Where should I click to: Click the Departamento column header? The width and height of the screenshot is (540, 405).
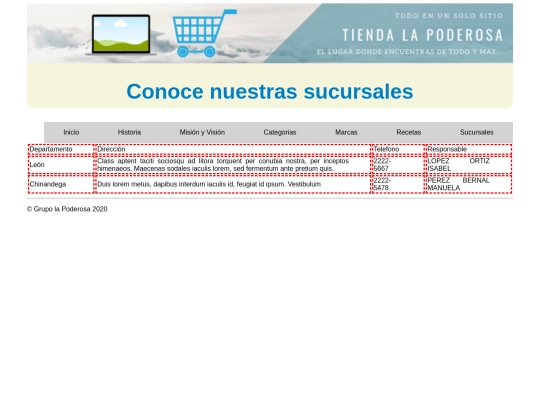61,149
